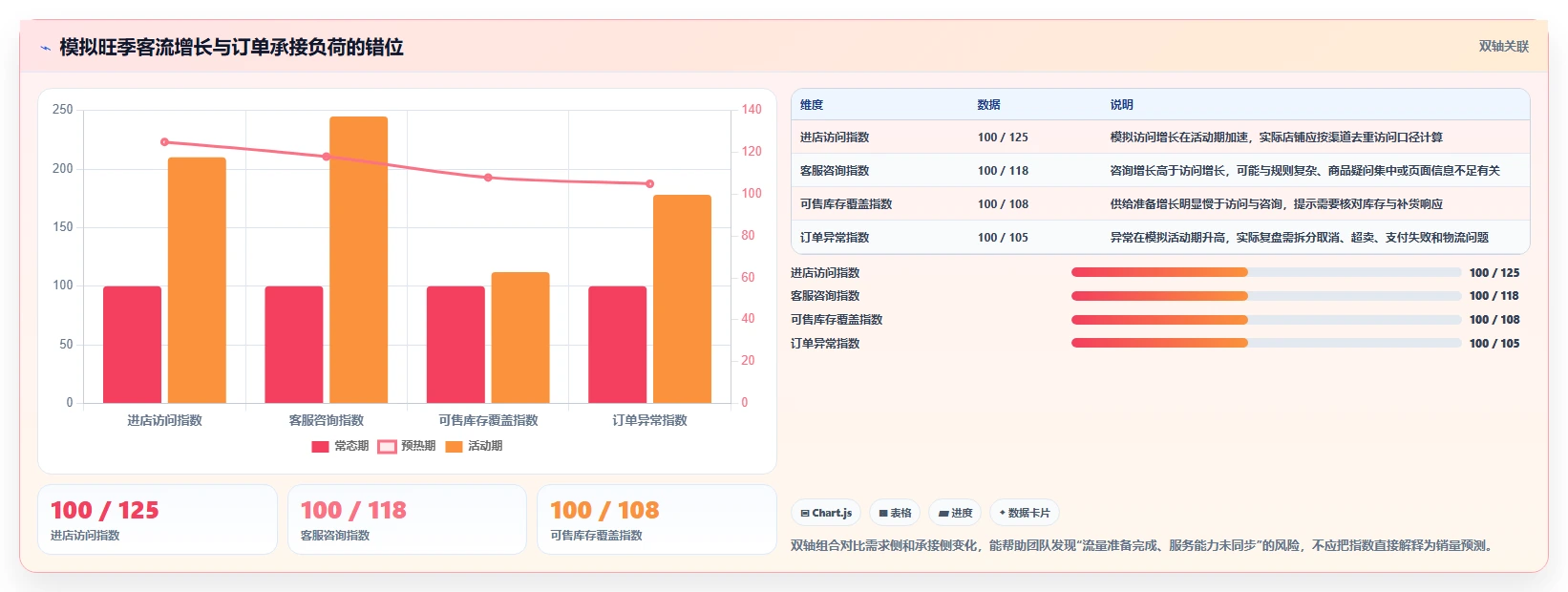Click the line point above 订单异常指数
The image size is (1568, 592).
tap(649, 183)
